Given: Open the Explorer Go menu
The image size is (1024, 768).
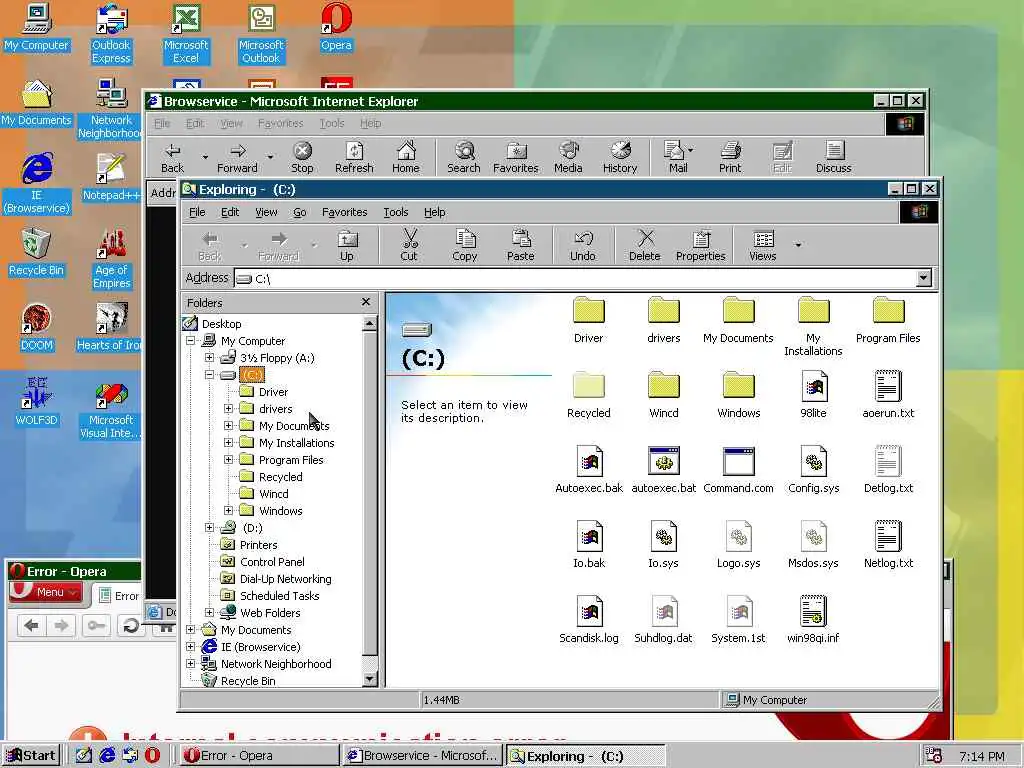Looking at the screenshot, I should point(300,212).
